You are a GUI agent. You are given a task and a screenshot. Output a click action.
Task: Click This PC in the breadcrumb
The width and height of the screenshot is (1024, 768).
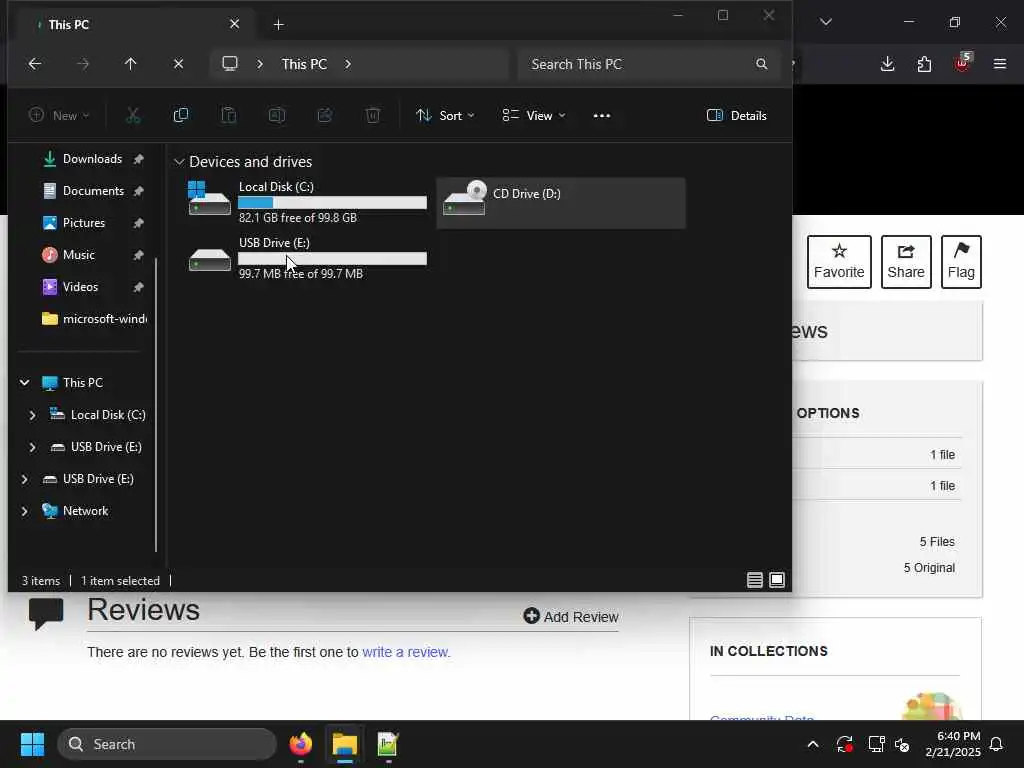pyautogui.click(x=304, y=64)
